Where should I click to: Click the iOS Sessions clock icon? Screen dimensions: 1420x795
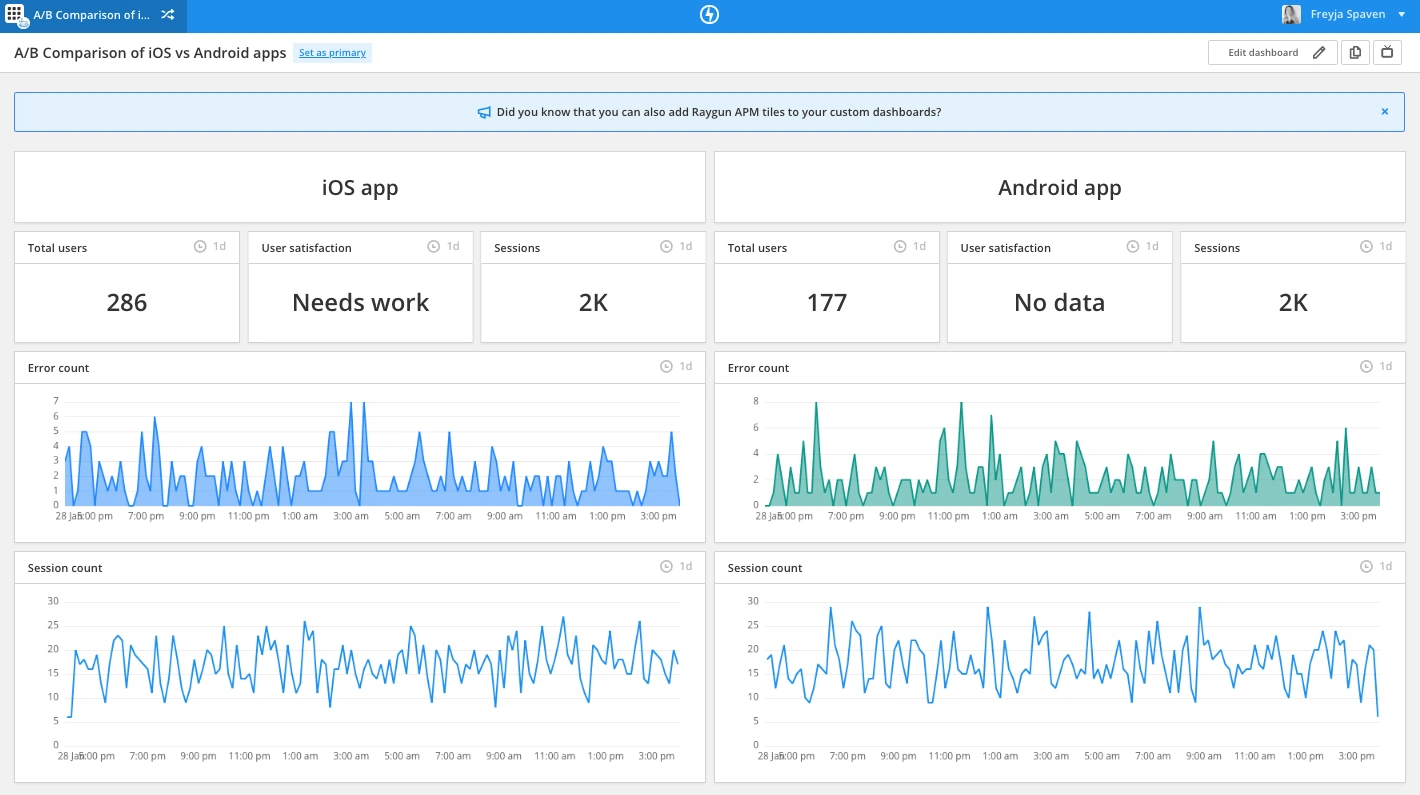coord(666,246)
